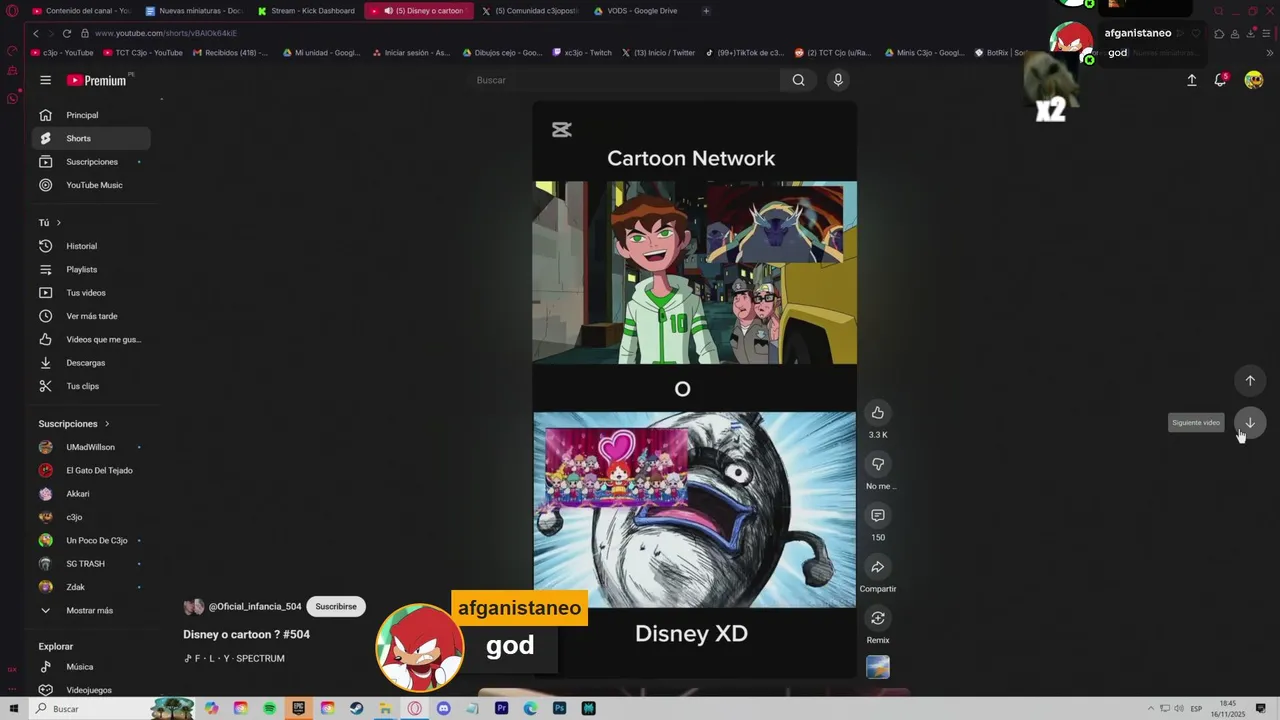Select Shorts in the sidebar
Screen dimensions: 1280x720
coord(91,138)
